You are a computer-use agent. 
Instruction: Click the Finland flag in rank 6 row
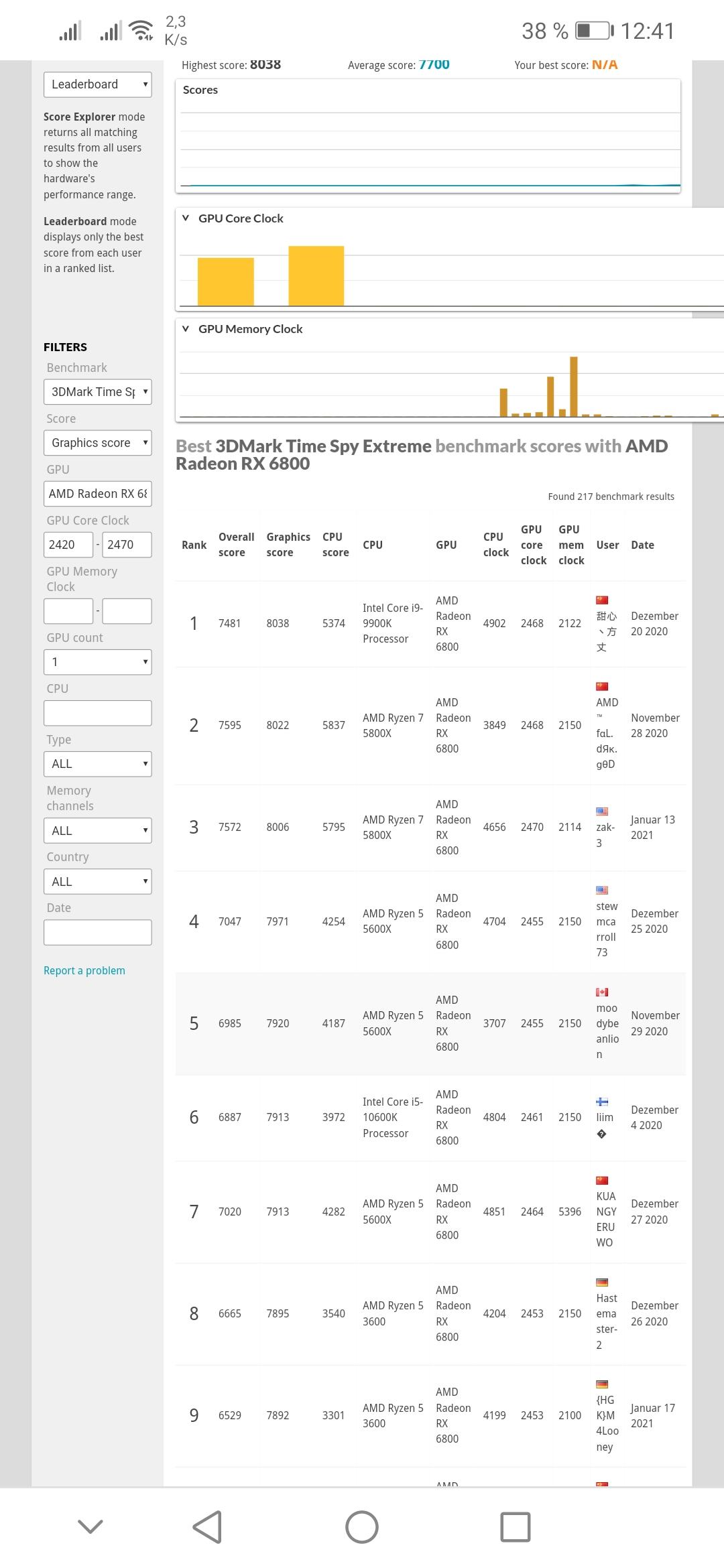tap(602, 1102)
